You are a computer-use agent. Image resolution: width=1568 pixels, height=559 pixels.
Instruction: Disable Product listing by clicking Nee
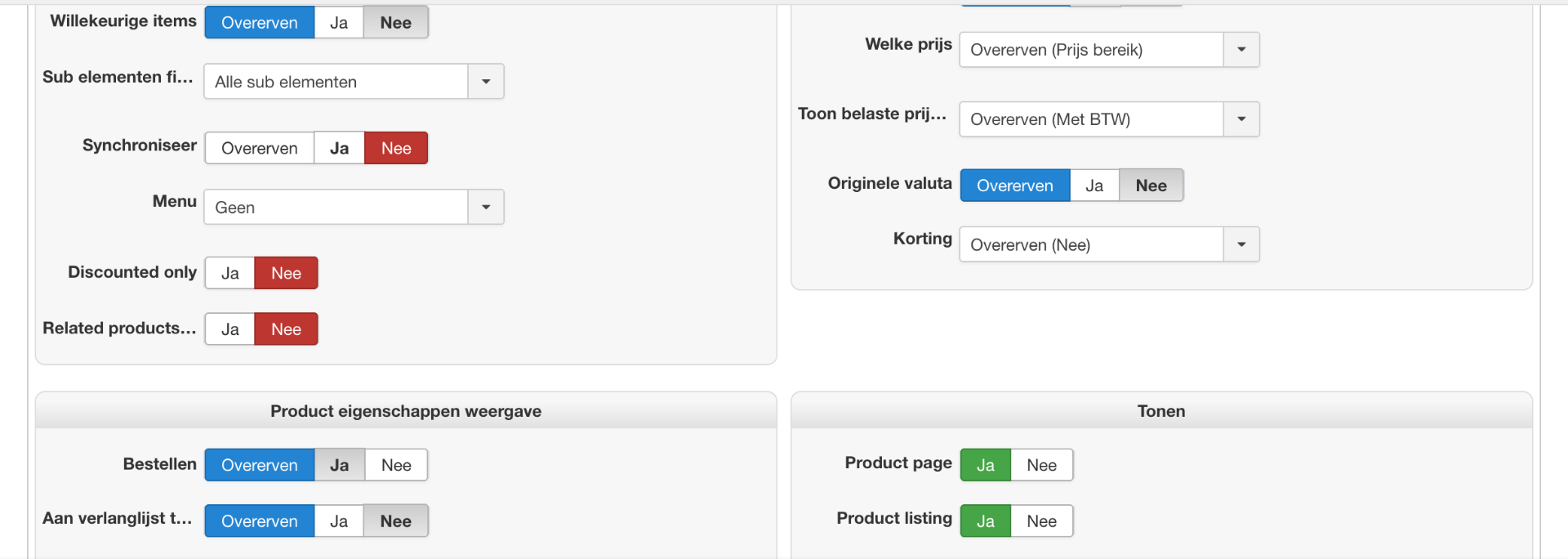click(x=1041, y=521)
